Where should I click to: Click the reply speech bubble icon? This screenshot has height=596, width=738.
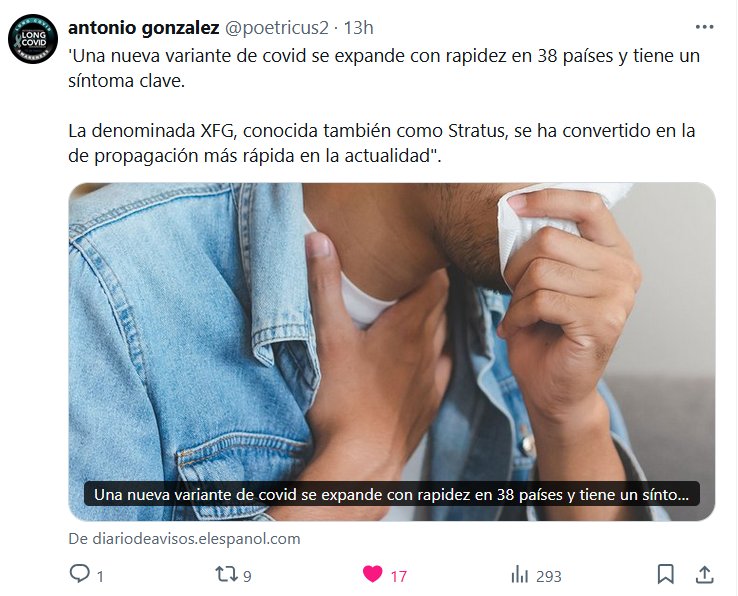(80, 574)
